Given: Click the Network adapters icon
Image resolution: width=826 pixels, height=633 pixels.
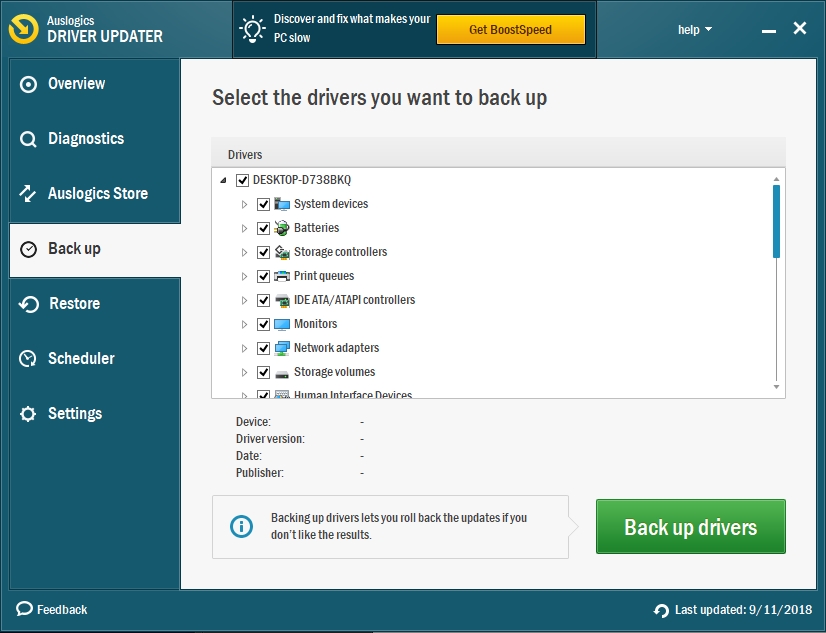Looking at the screenshot, I should pos(282,348).
